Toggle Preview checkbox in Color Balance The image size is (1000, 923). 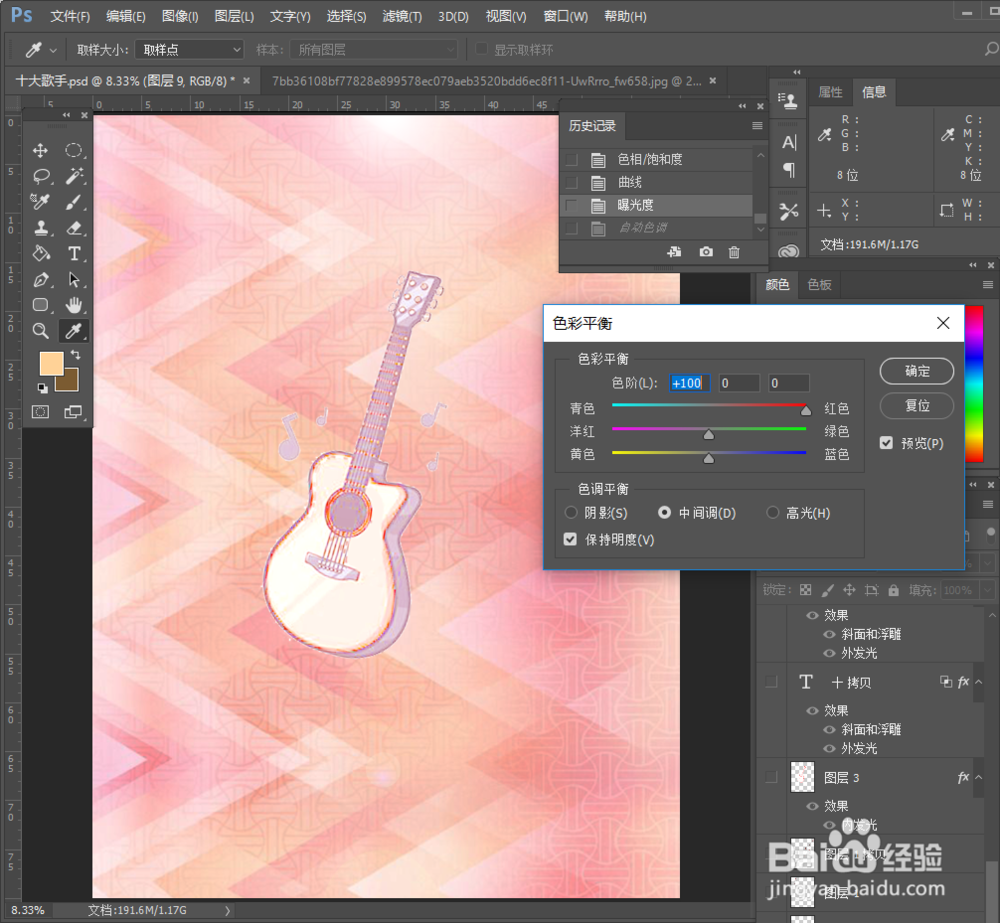pyautogui.click(x=886, y=443)
